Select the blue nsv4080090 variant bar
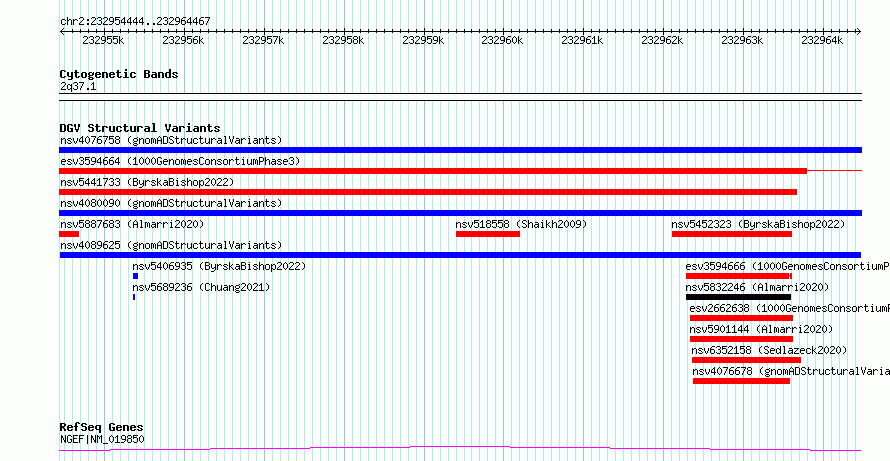 coord(460,213)
